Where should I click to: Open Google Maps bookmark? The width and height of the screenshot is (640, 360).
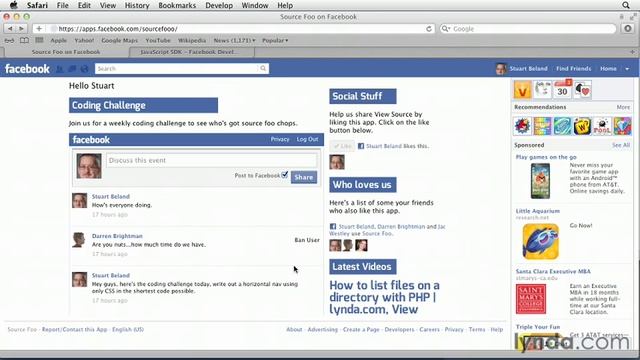coord(120,40)
